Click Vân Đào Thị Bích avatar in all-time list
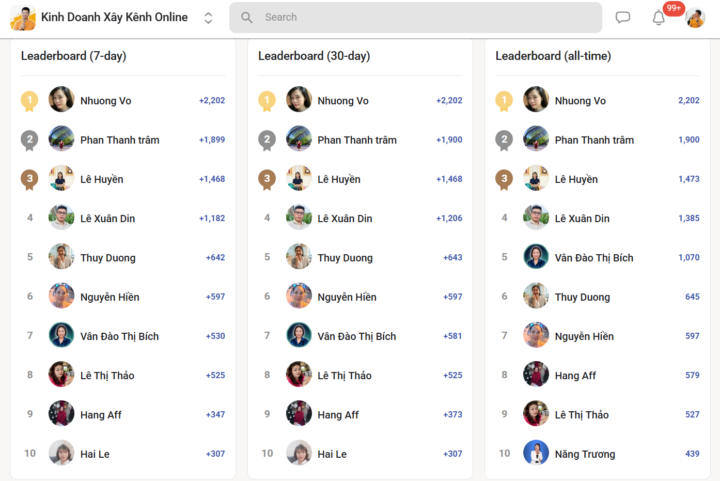Viewport: 720px width, 481px height. (536, 257)
